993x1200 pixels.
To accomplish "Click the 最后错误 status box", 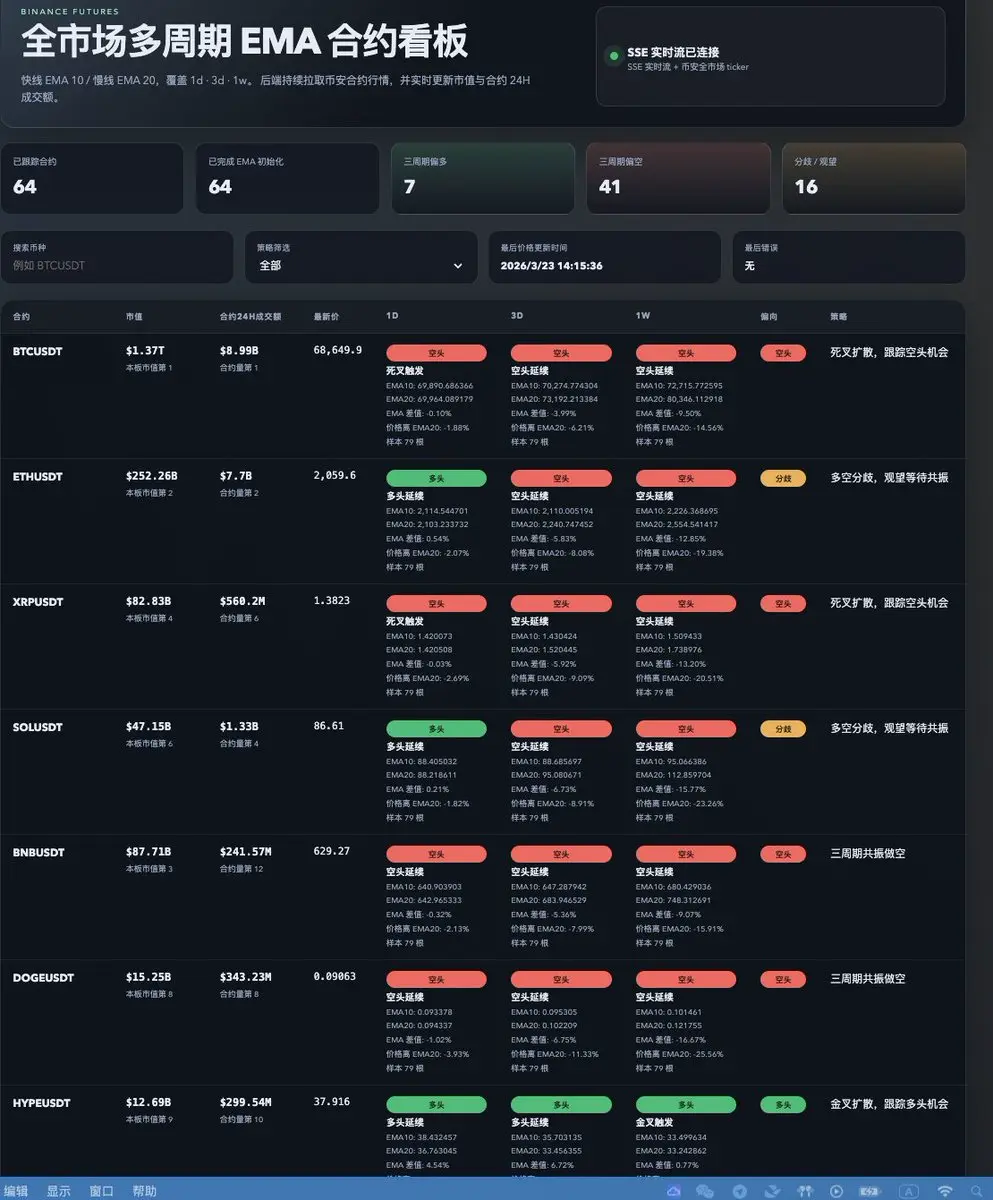I will tap(849, 257).
